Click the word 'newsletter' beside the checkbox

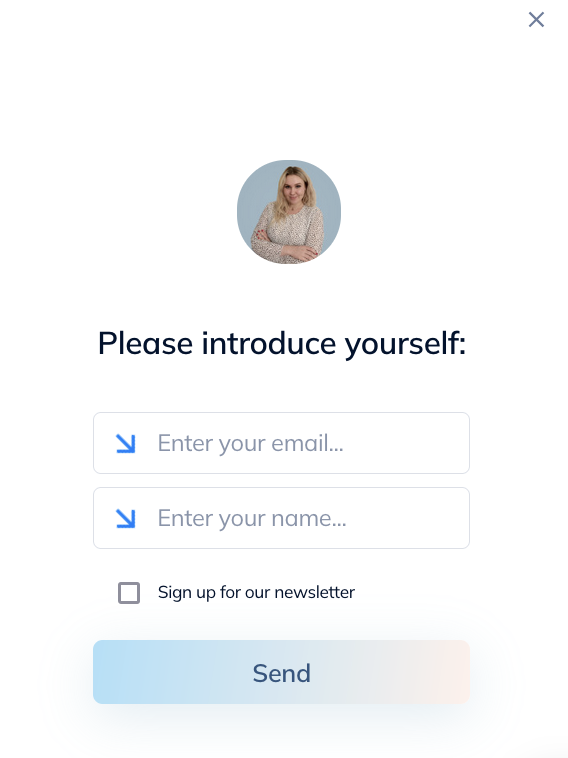pyautogui.click(x=315, y=592)
